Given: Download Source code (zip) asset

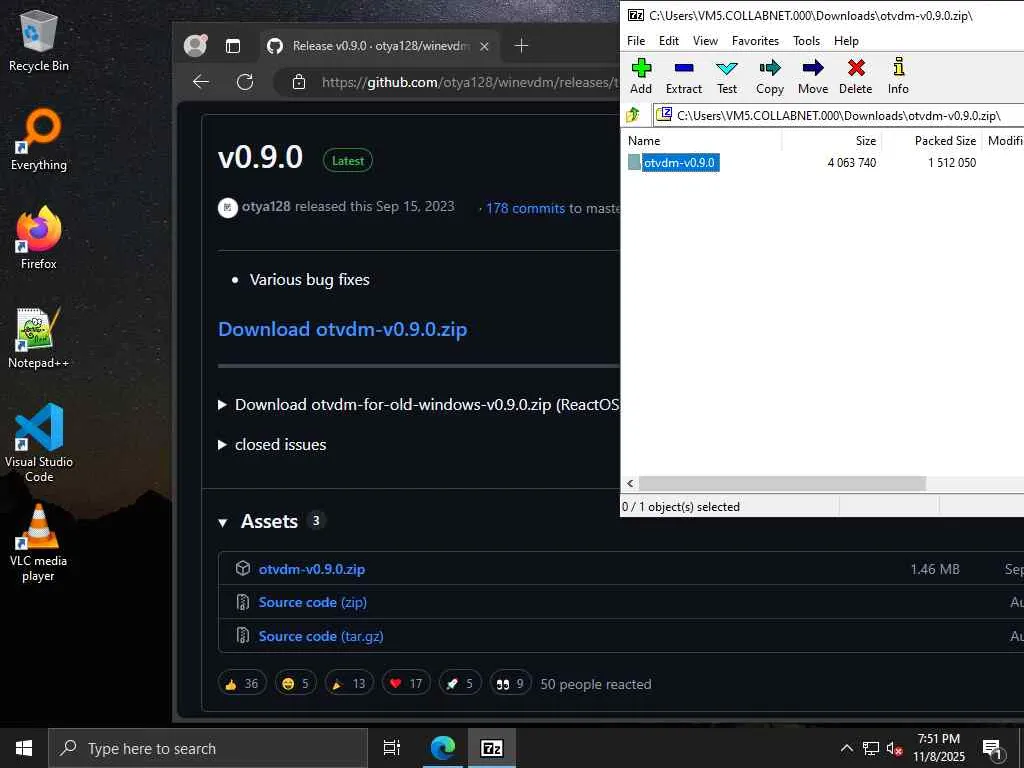Looking at the screenshot, I should [x=312, y=602].
